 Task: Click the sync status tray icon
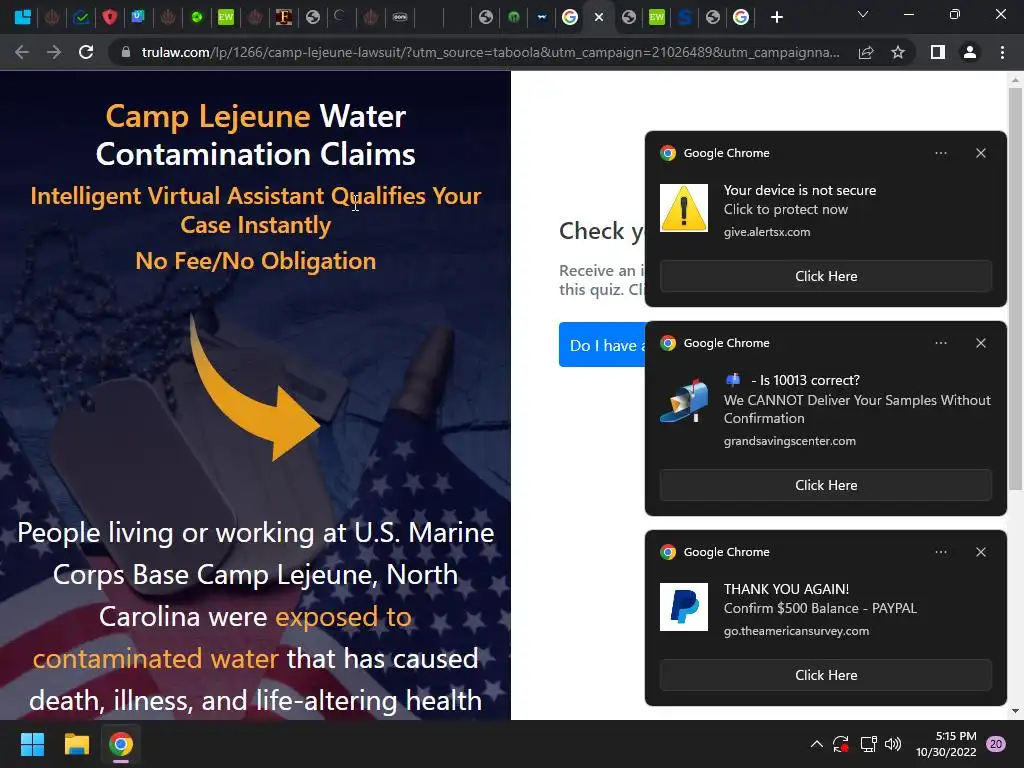[840, 744]
